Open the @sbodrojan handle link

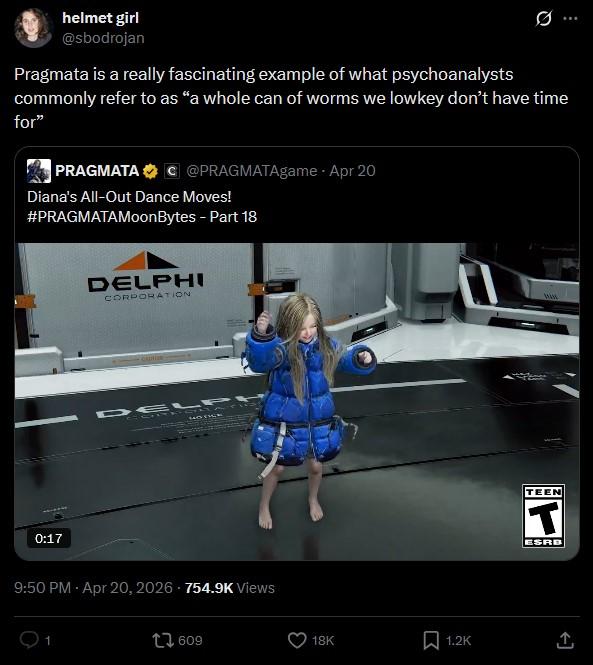pos(103,38)
